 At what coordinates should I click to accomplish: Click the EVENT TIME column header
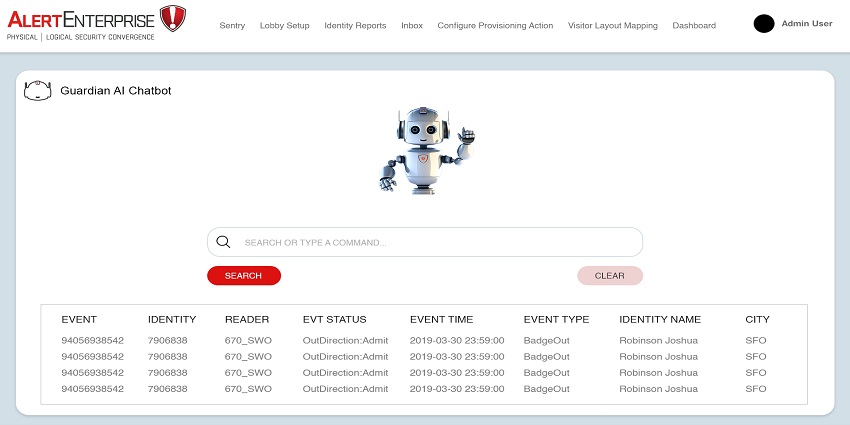(x=441, y=320)
